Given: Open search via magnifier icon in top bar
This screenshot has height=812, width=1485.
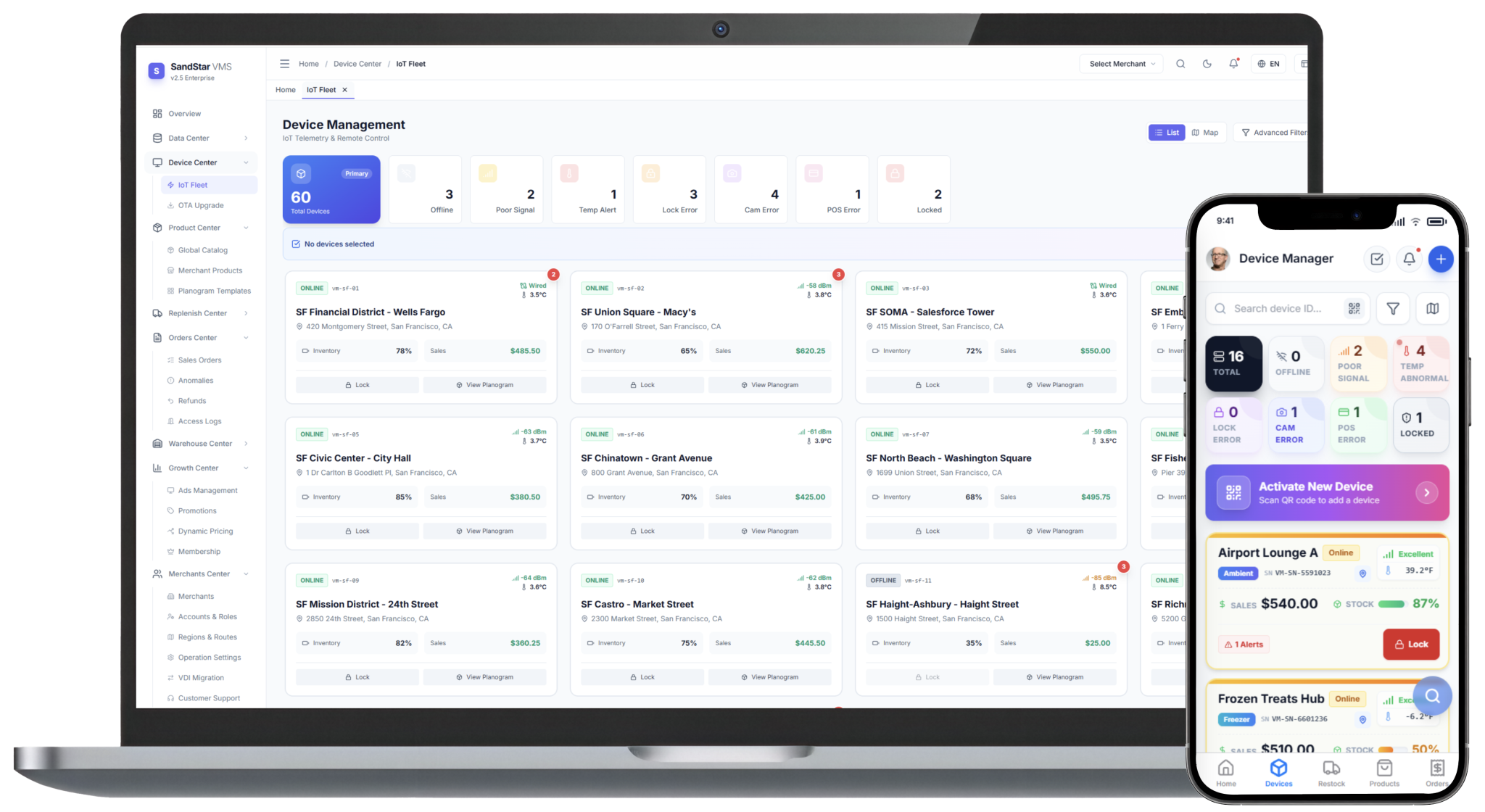Looking at the screenshot, I should [x=1180, y=64].
